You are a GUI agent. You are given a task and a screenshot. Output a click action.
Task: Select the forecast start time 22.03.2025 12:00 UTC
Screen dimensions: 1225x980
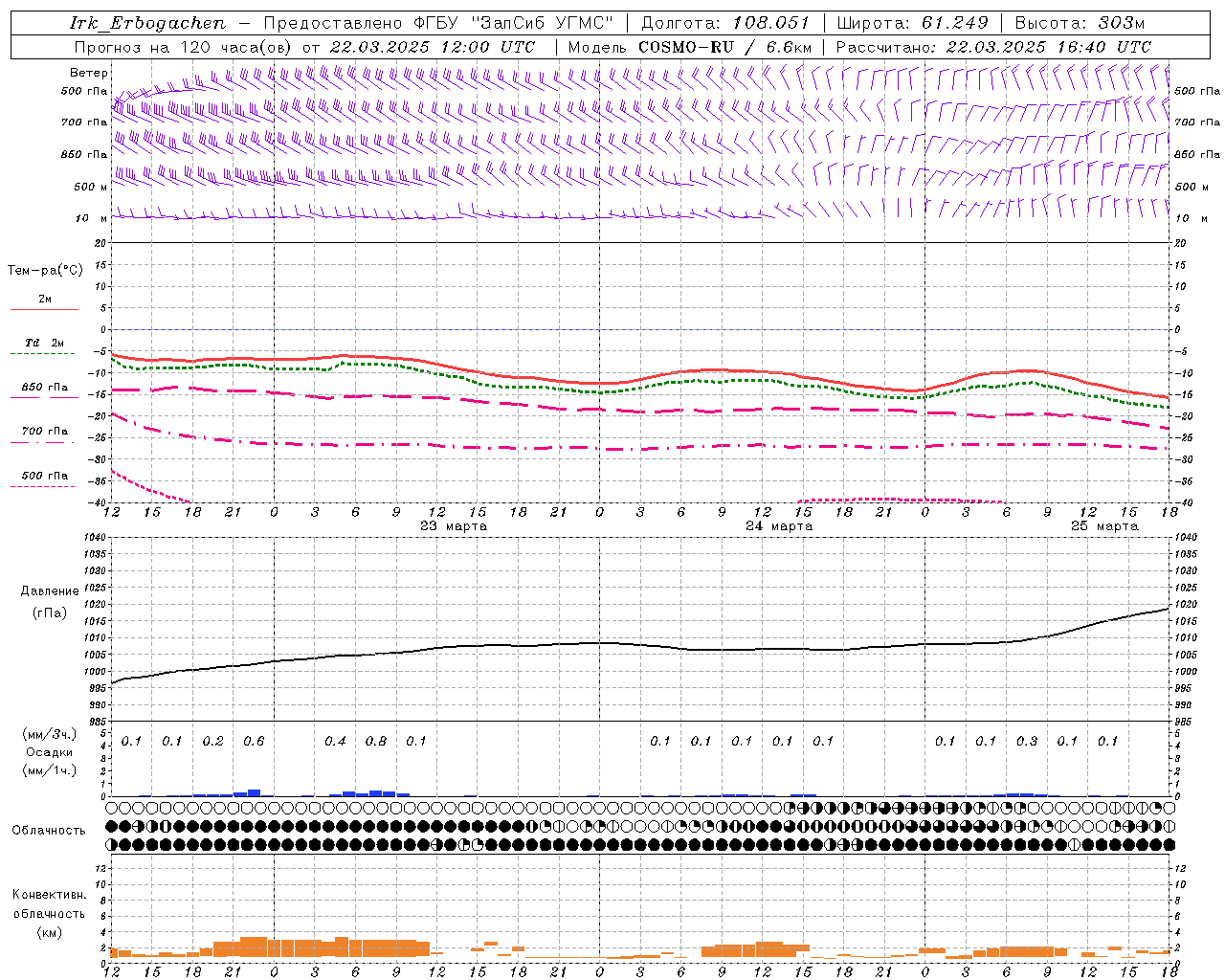point(433,47)
